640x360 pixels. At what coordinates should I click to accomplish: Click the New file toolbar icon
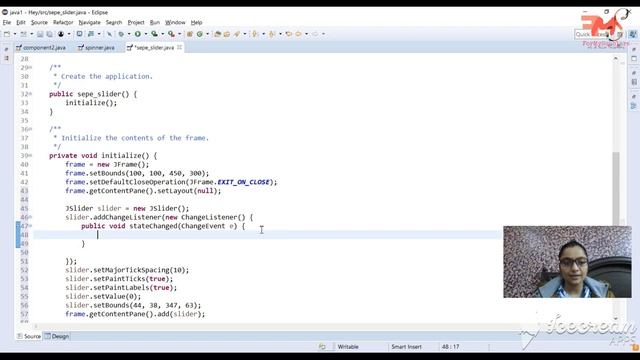[x=7, y=34]
